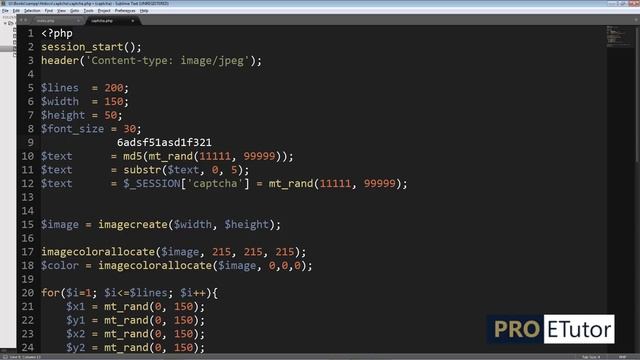Click line number 9 in the gutter
Viewport: 640px width, 360px height.
point(31,142)
